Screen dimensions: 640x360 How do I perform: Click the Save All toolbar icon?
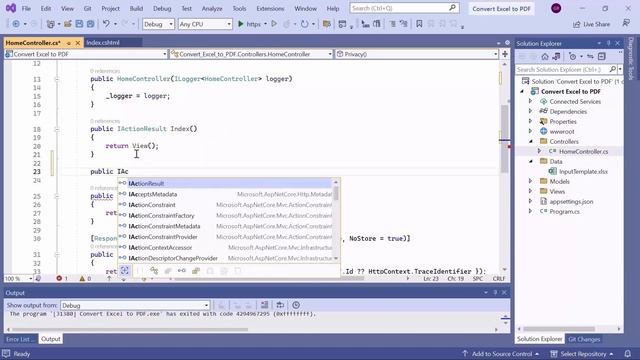90,24
